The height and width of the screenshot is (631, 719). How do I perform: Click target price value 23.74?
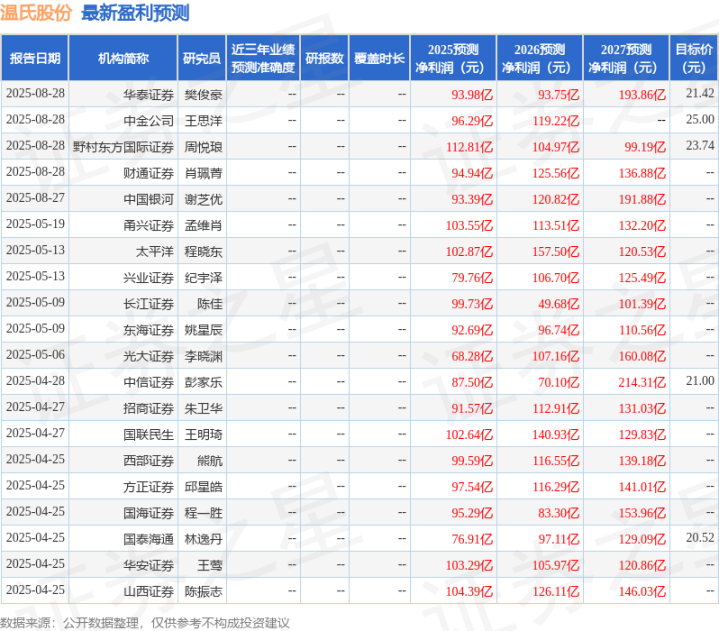point(700,146)
